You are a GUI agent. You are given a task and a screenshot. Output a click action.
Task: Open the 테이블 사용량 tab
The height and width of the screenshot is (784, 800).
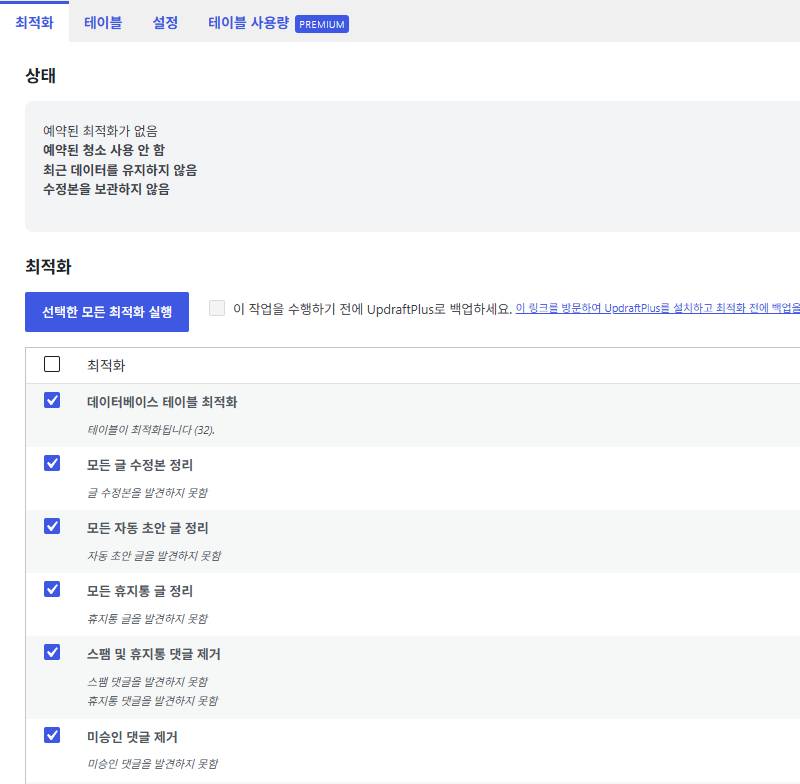pyautogui.click(x=248, y=22)
